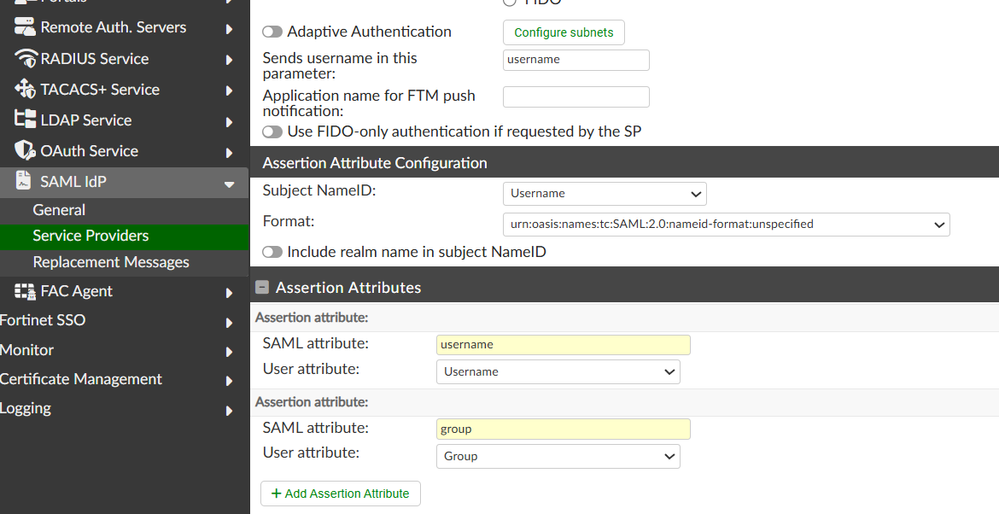The image size is (999, 514).
Task: Click the OAuth Service shield icon
Action: click(25, 151)
